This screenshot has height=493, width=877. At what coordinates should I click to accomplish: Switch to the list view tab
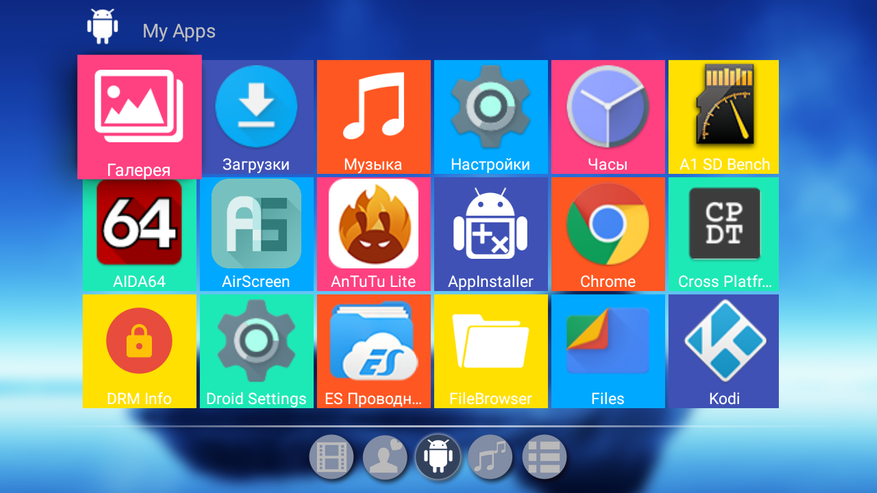click(544, 457)
